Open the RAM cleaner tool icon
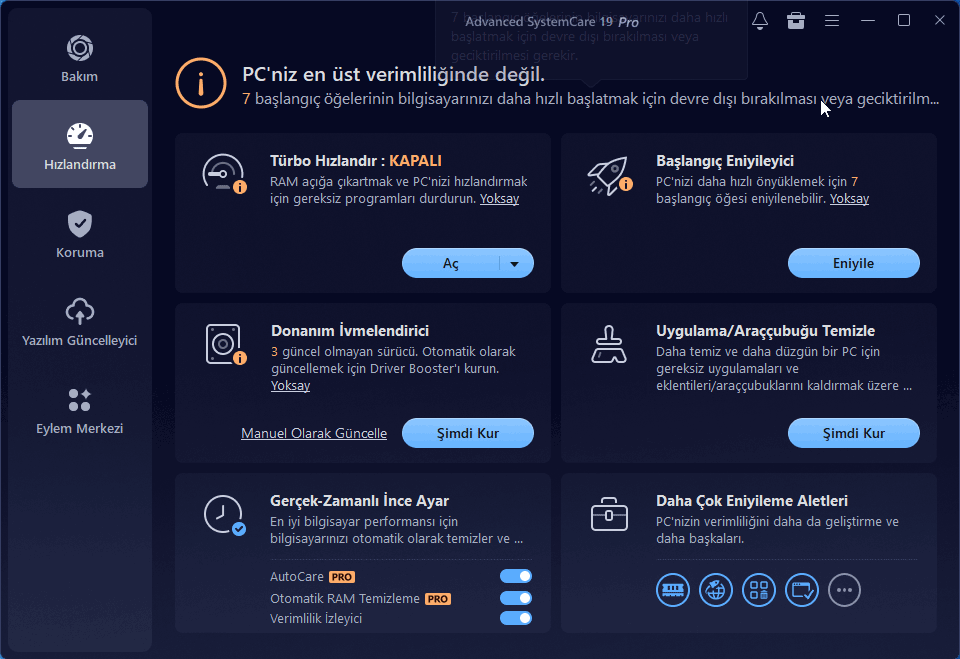The height and width of the screenshot is (659, 960). tap(673, 590)
